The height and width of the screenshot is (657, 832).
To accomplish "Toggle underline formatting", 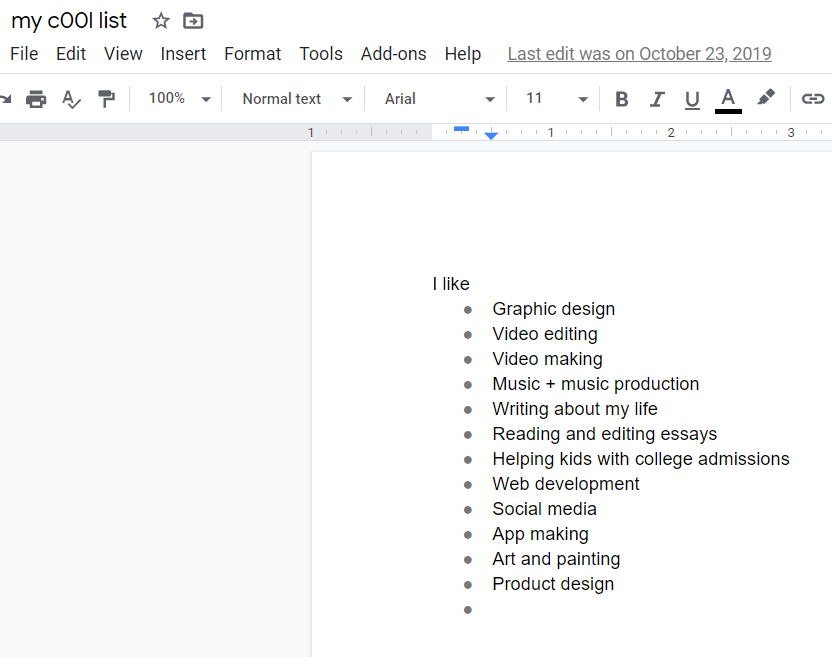I will pos(692,99).
